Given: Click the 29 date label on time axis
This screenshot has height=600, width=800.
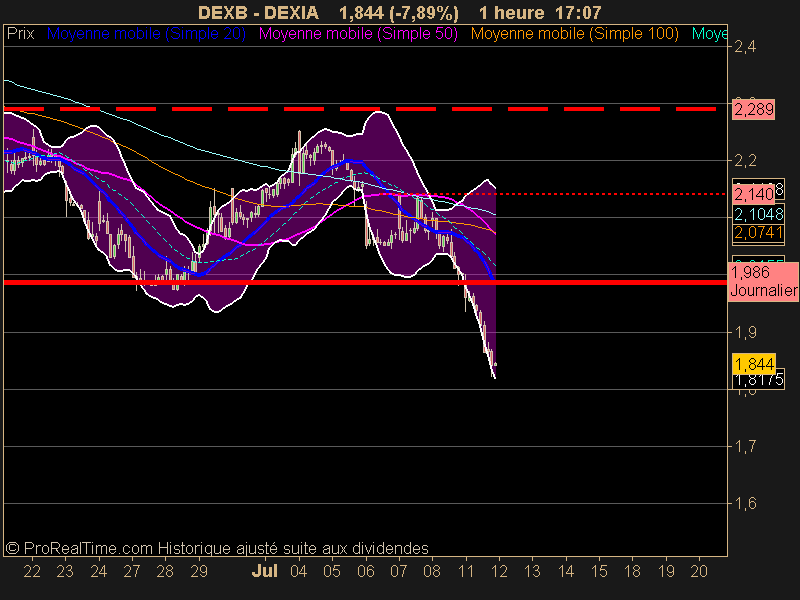Looking at the screenshot, I should click(198, 571).
